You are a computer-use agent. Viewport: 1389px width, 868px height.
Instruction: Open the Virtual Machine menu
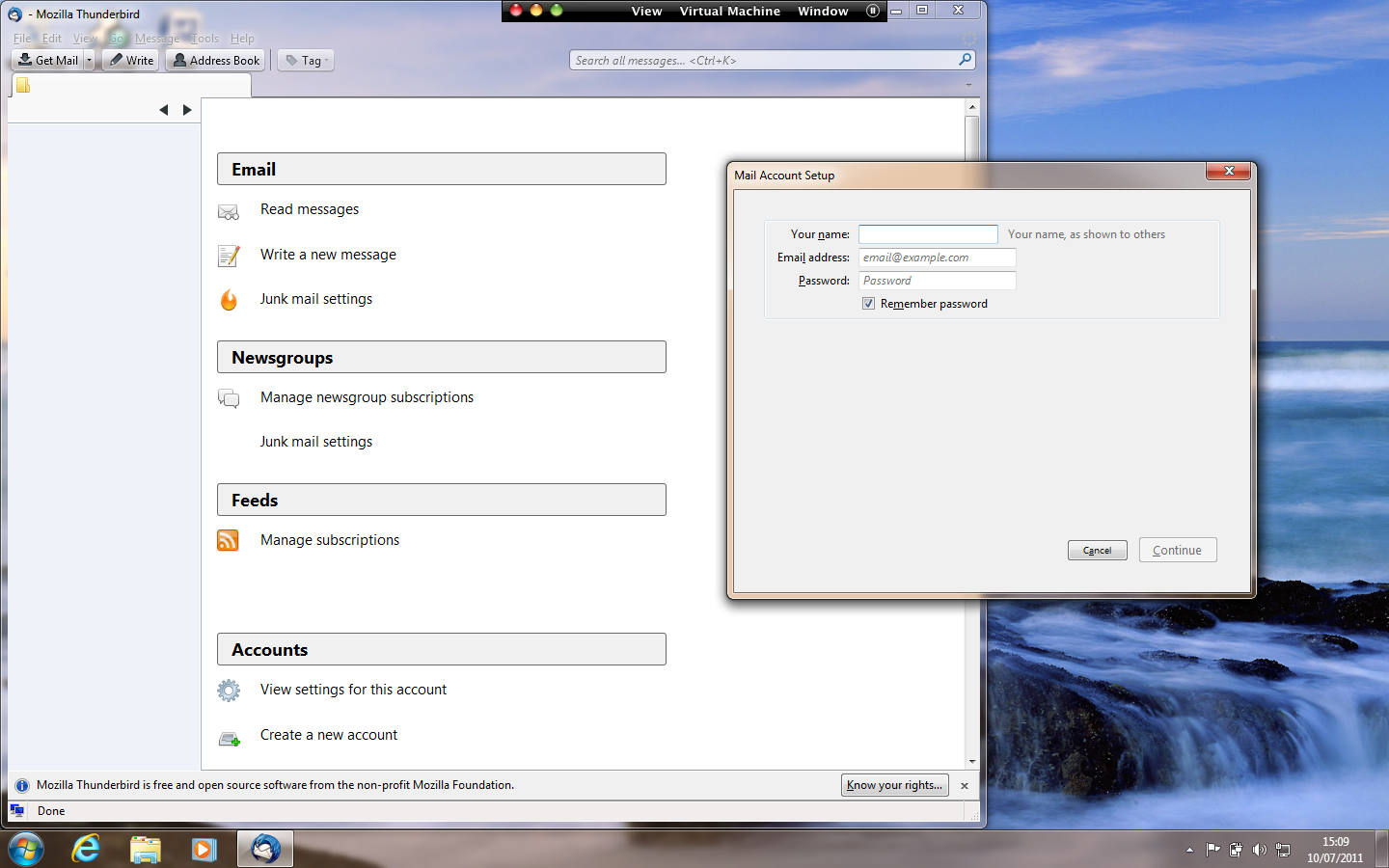(x=729, y=12)
